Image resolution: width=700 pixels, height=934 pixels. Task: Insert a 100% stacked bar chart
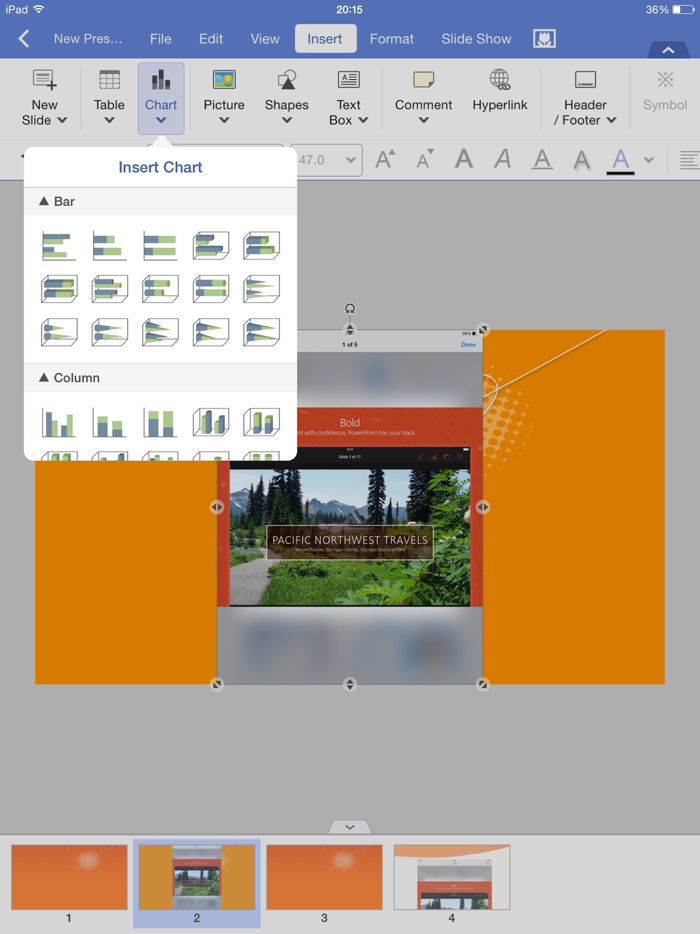click(x=160, y=245)
